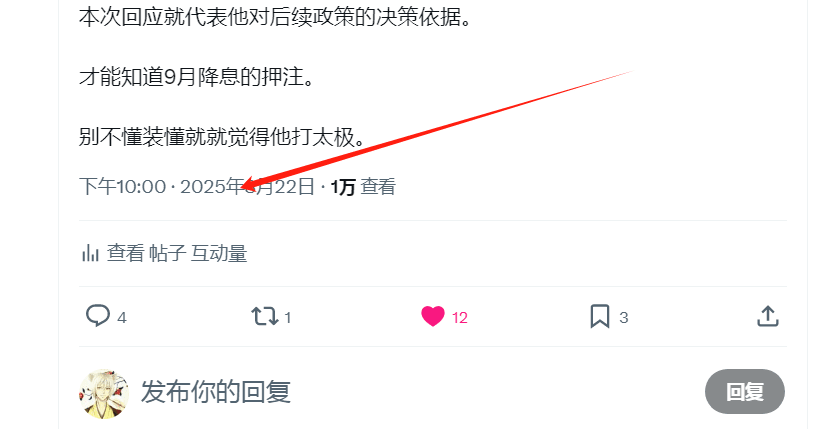Click the 1万 查看 view count
The width and height of the screenshot is (822, 429).
click(x=363, y=187)
